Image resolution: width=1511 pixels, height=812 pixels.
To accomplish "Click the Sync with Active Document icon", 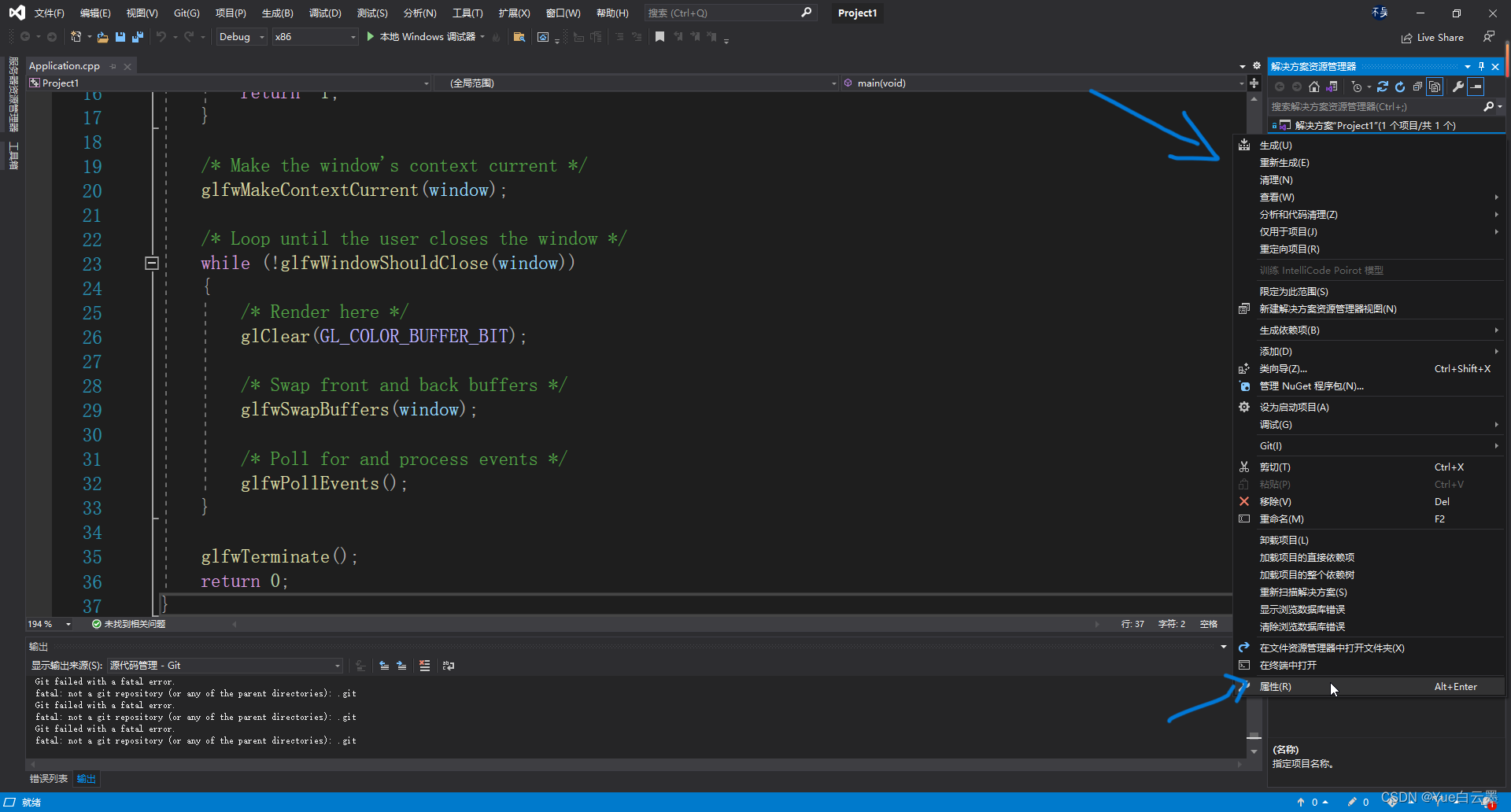I will tap(1383, 87).
